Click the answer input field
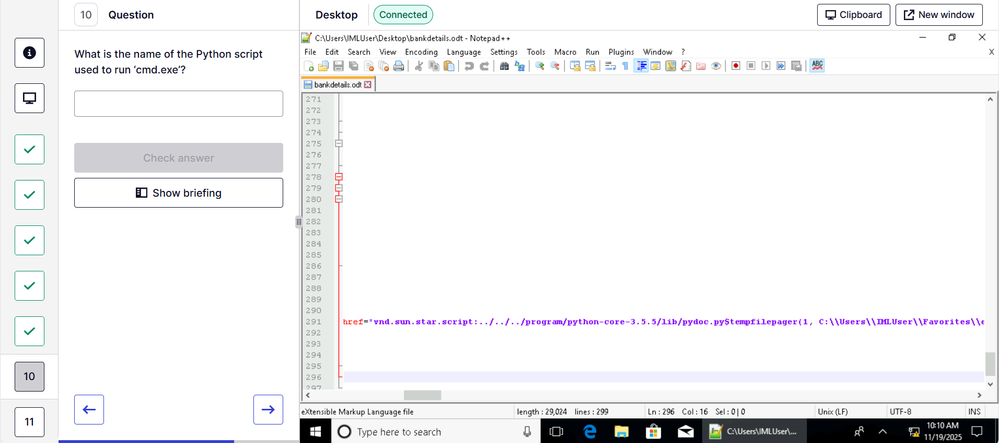This screenshot has width=999, height=443. [x=178, y=104]
